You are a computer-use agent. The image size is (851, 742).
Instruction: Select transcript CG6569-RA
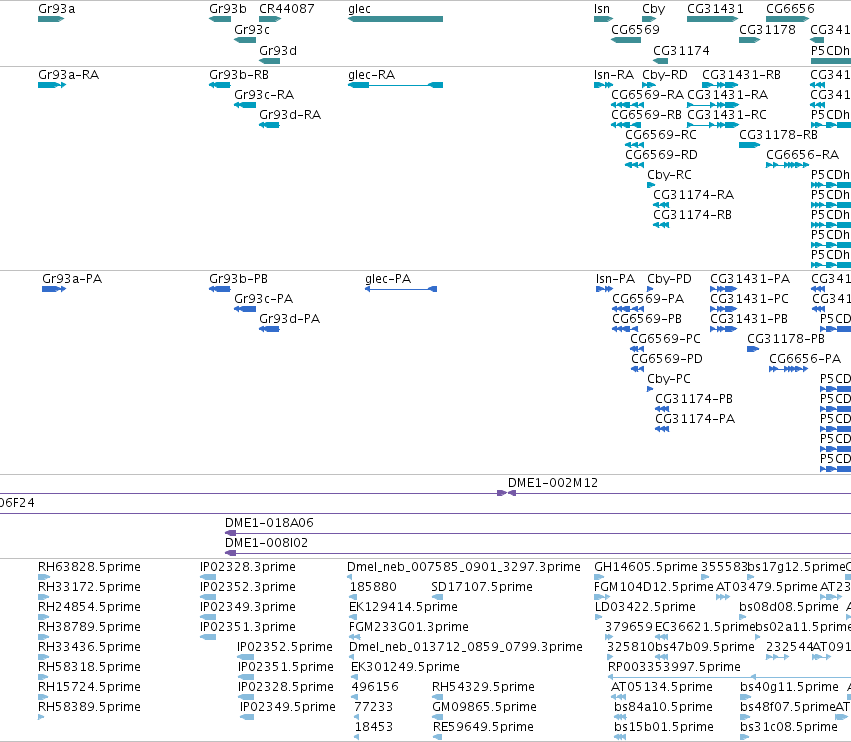(x=647, y=94)
